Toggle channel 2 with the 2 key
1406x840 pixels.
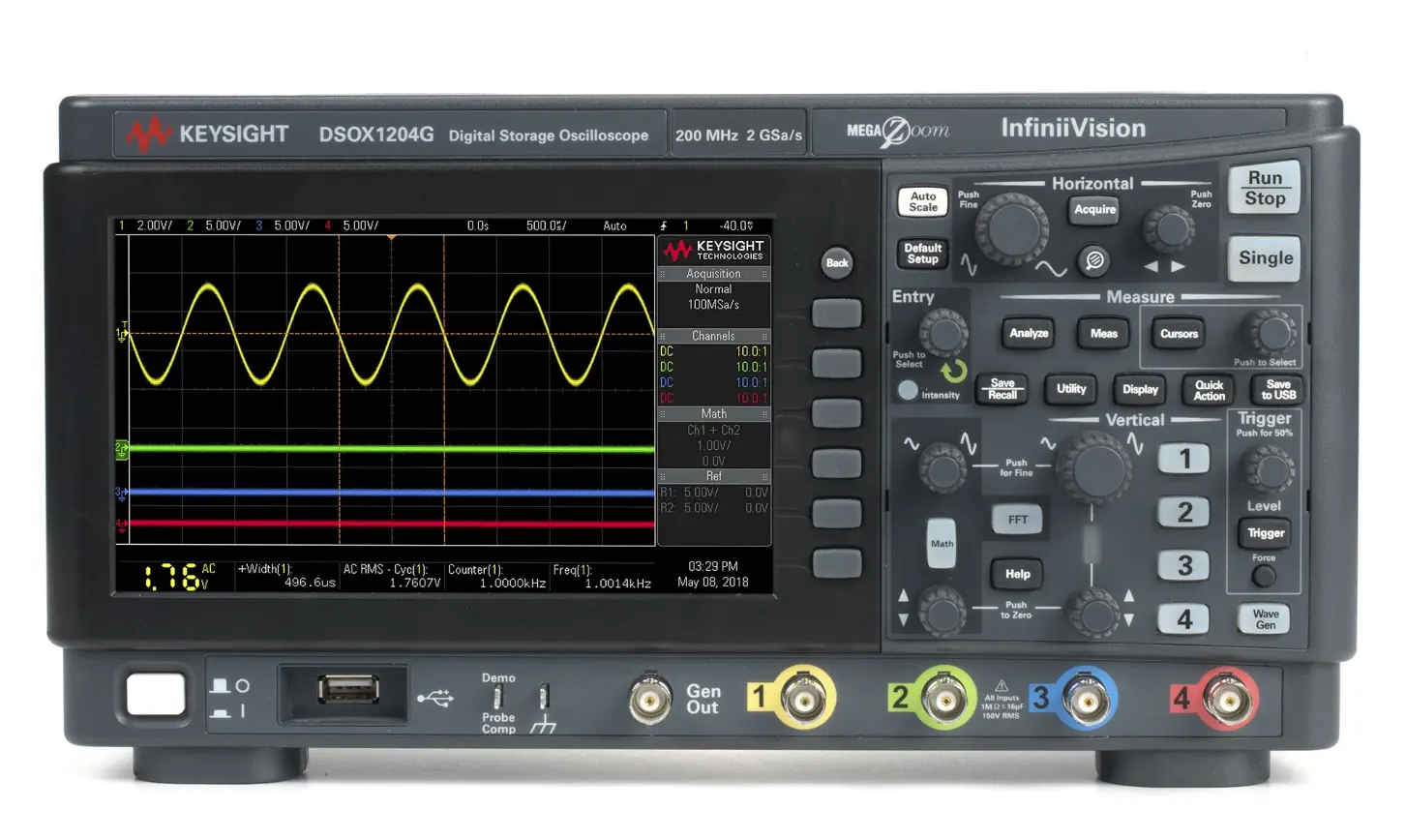pos(1184,512)
